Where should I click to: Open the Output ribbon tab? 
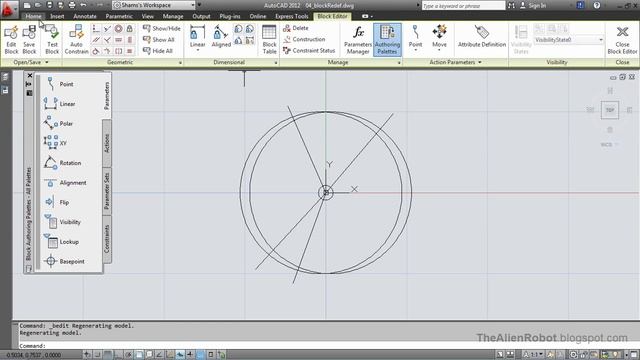coord(201,16)
